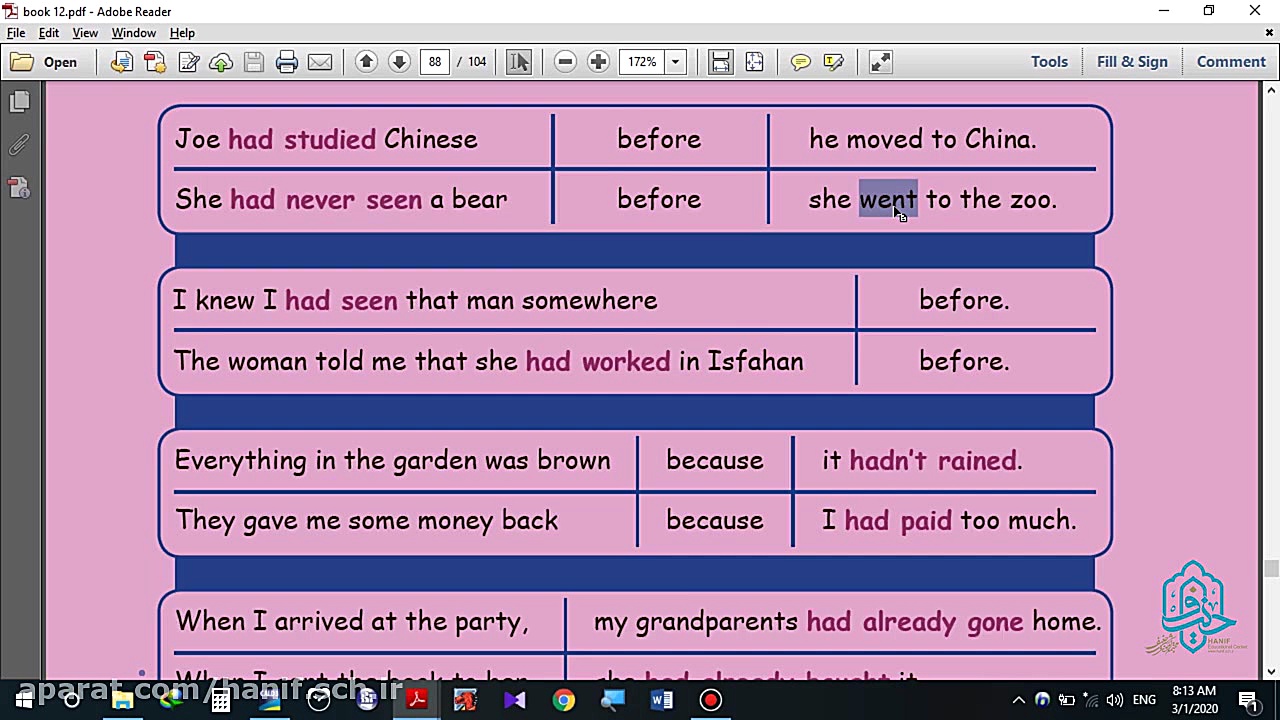
Task: Click the text "She had never seen a bear"
Action: [341, 199]
